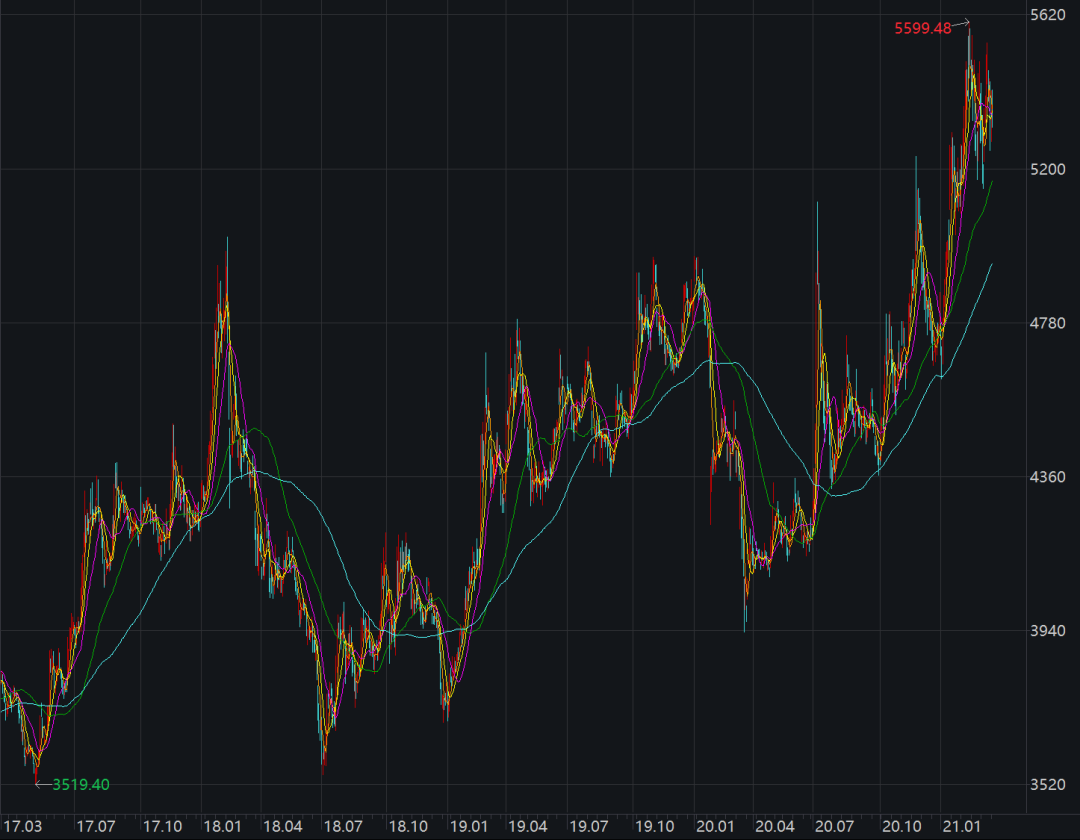This screenshot has height=840, width=1080.
Task: Select the 4360 price axis value
Action: point(1048,476)
